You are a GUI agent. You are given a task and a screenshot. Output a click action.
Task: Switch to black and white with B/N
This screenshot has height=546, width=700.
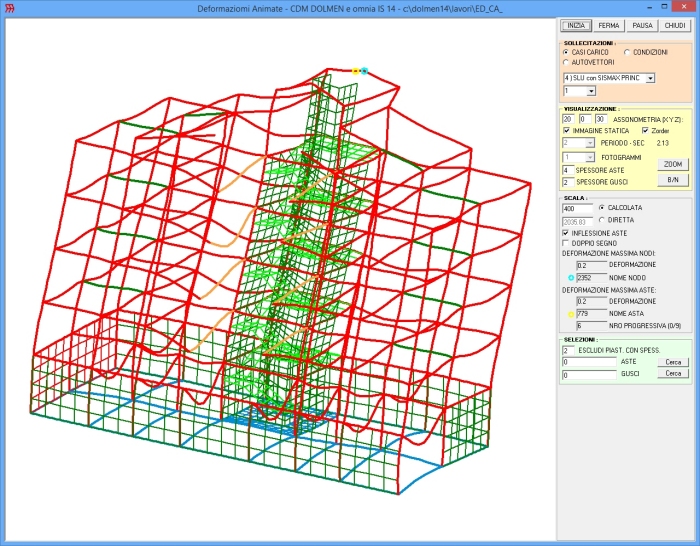click(x=673, y=180)
